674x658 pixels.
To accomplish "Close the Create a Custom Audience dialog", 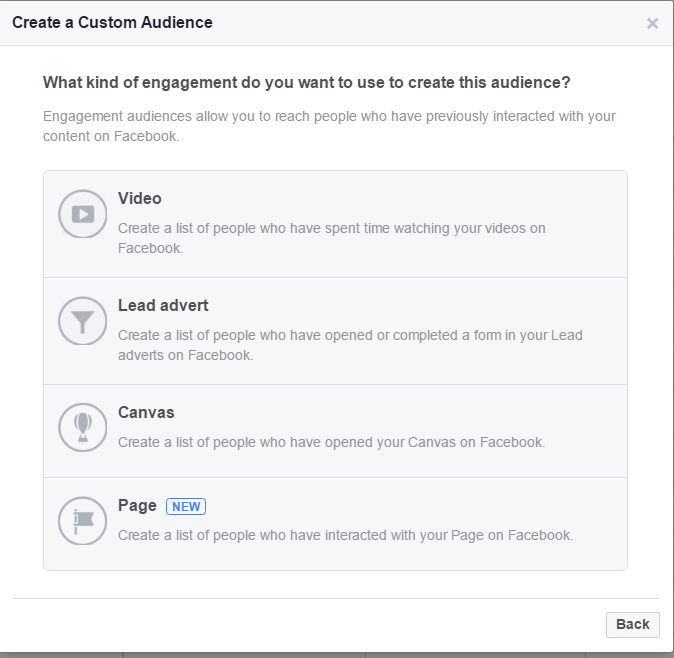I will pos(653,23).
